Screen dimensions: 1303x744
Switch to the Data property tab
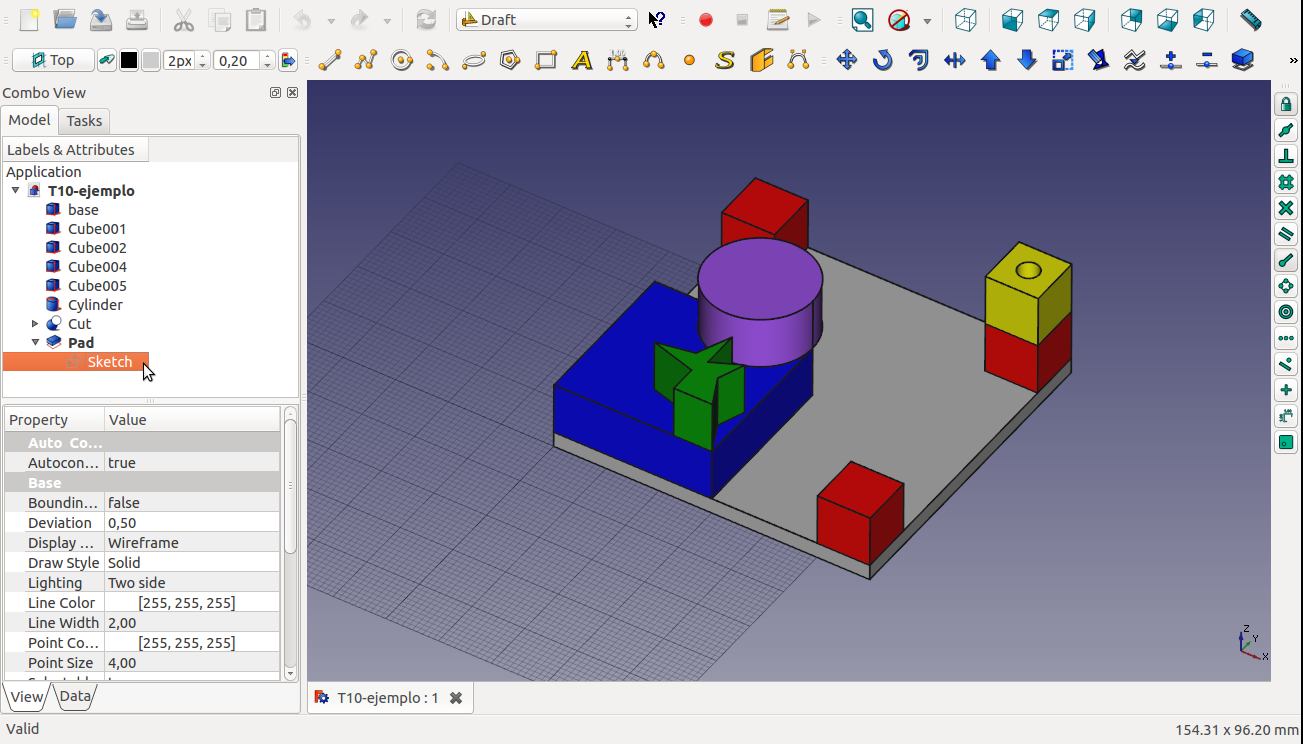pos(75,697)
